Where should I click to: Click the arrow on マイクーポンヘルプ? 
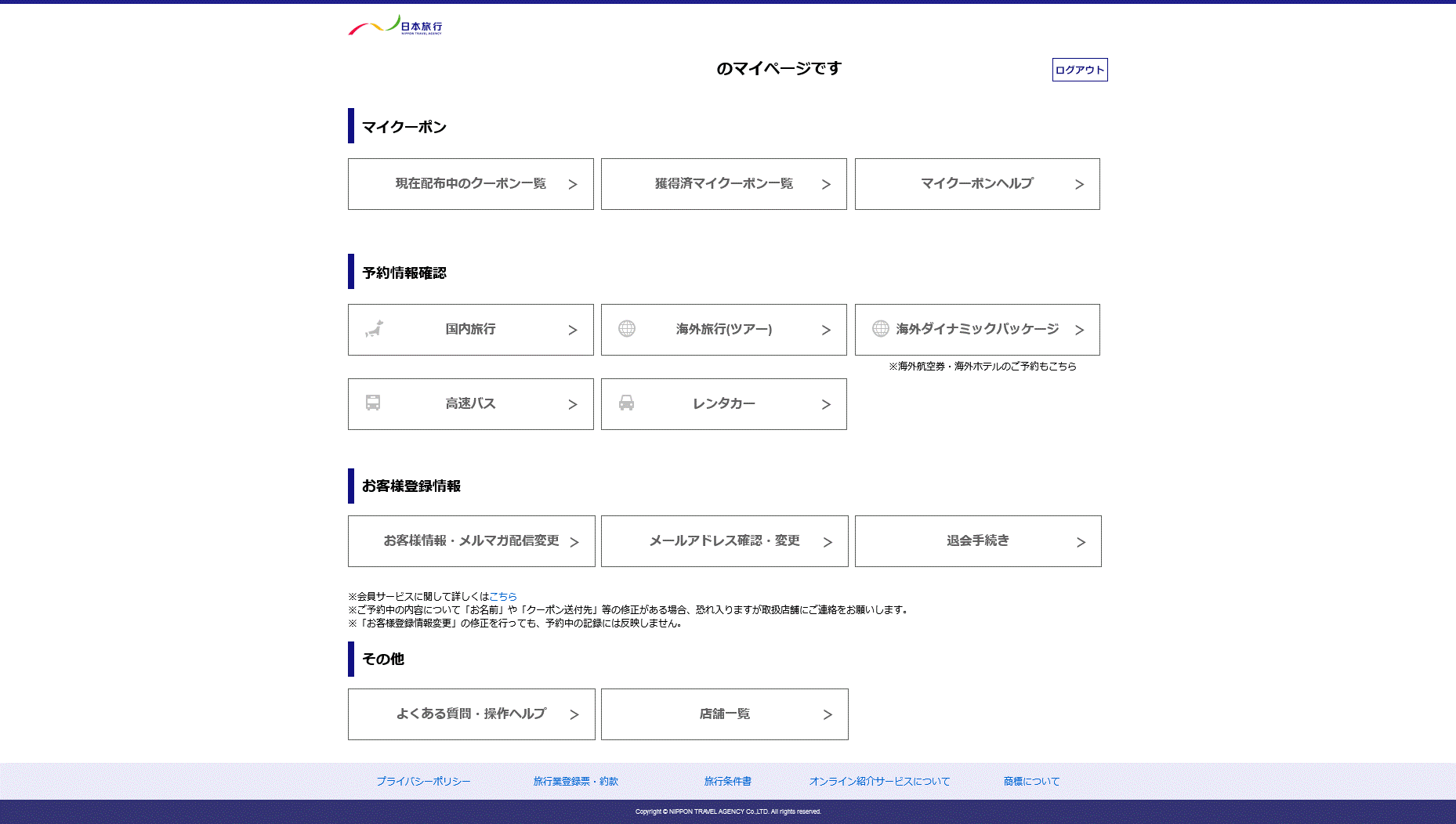coord(1079,185)
